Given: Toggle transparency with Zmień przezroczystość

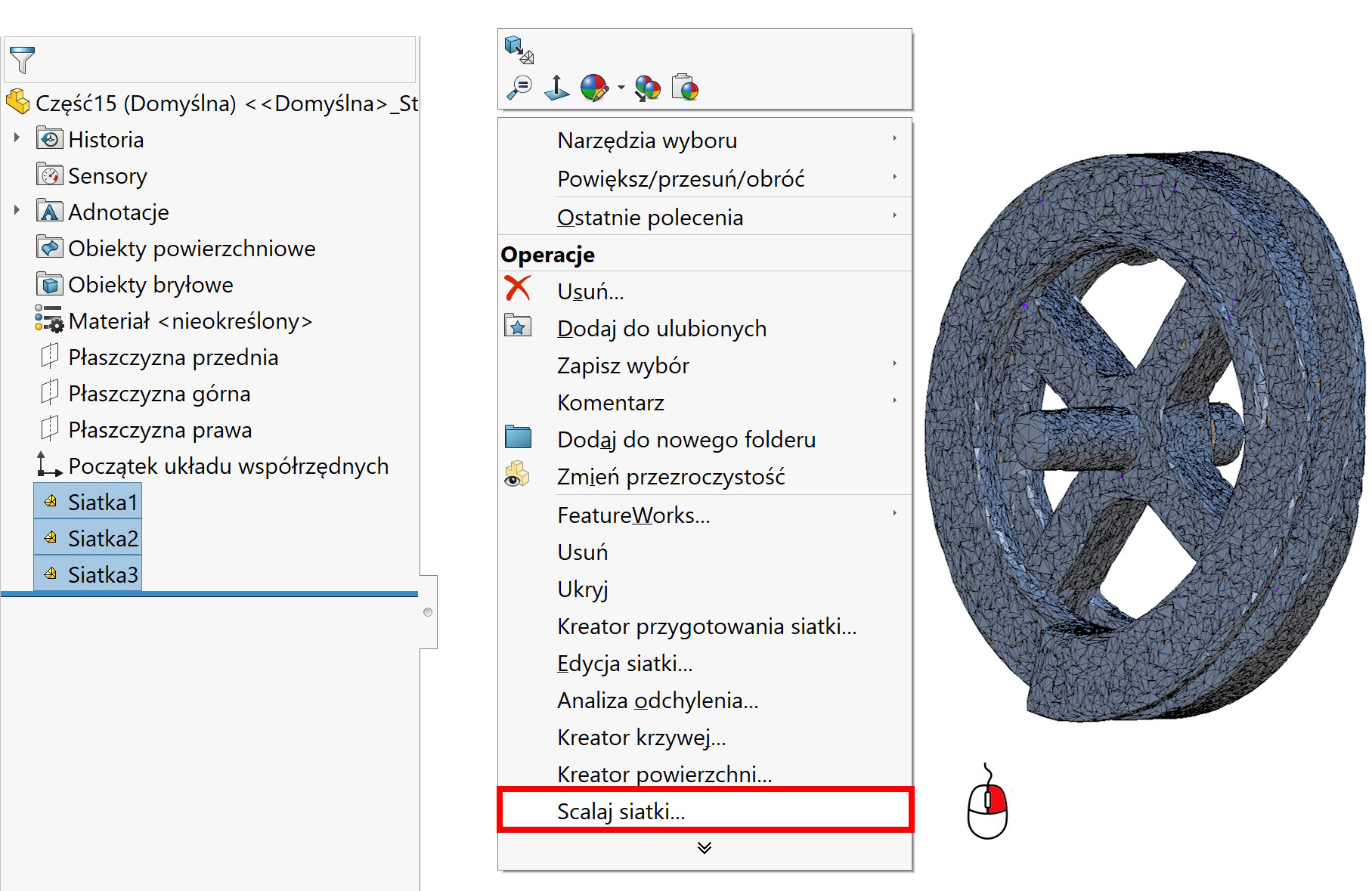Looking at the screenshot, I should [671, 477].
